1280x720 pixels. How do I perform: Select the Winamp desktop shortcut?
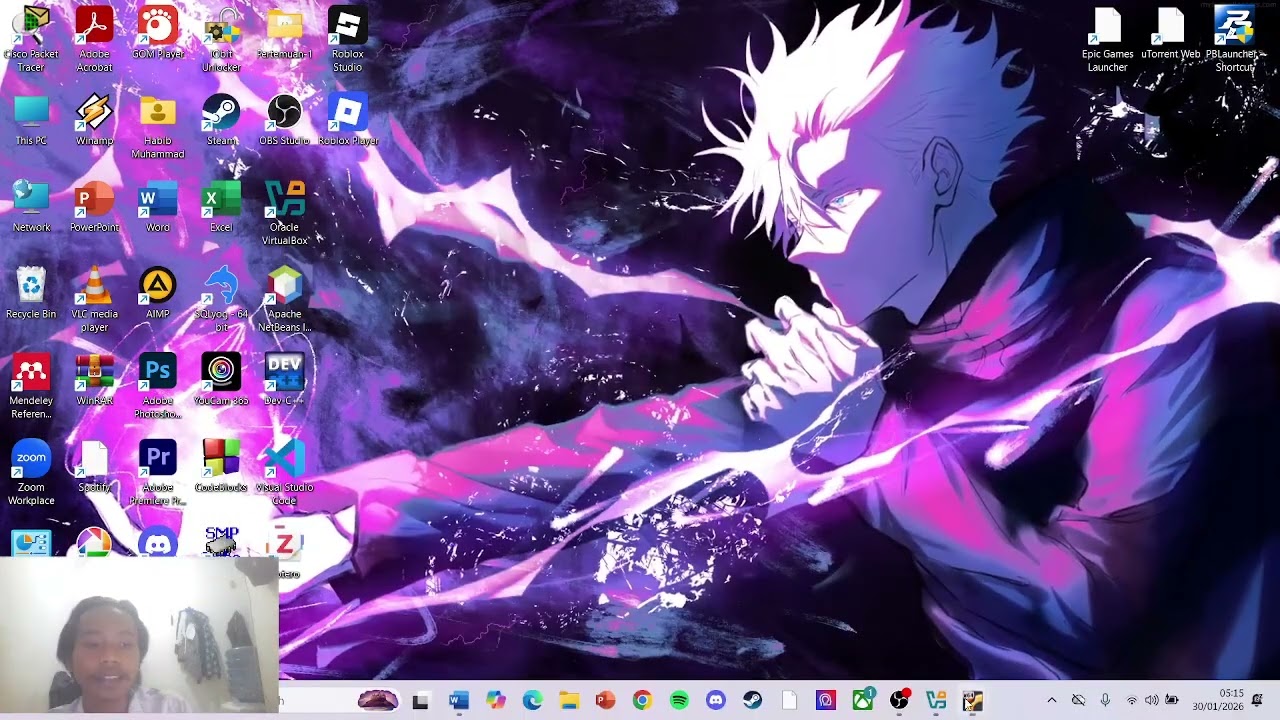(x=94, y=120)
